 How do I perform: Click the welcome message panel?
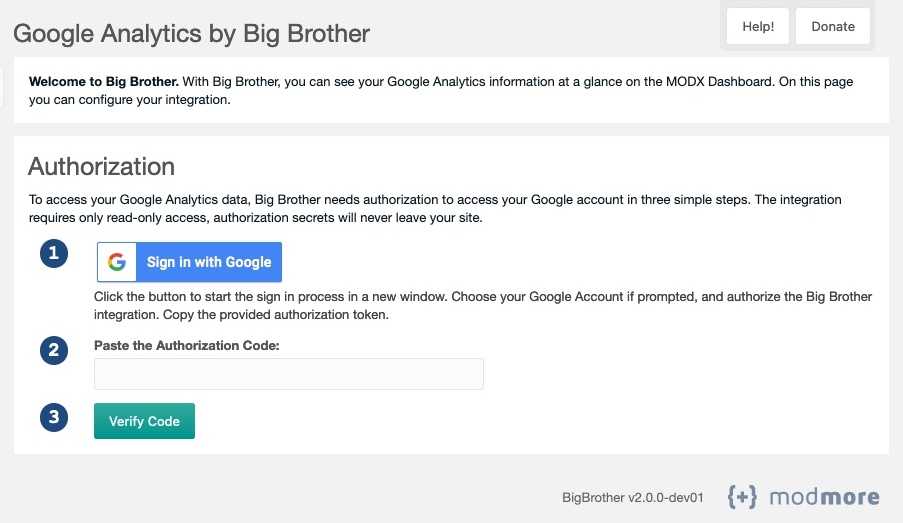coord(452,90)
